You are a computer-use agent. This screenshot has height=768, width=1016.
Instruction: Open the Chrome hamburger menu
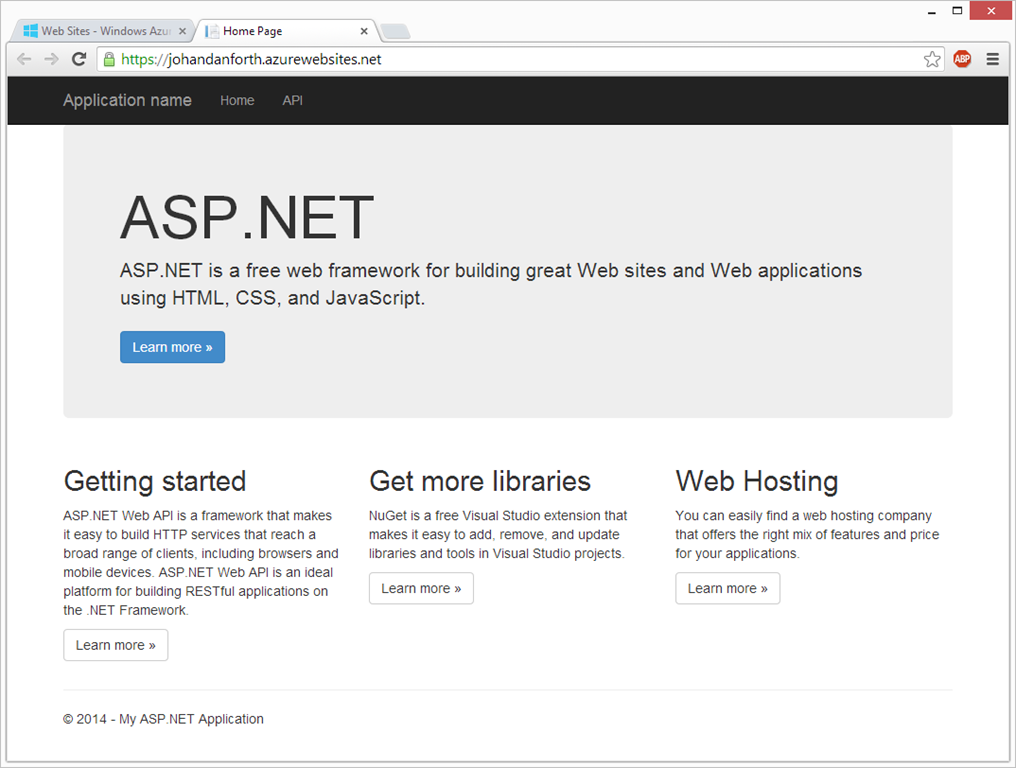992,59
